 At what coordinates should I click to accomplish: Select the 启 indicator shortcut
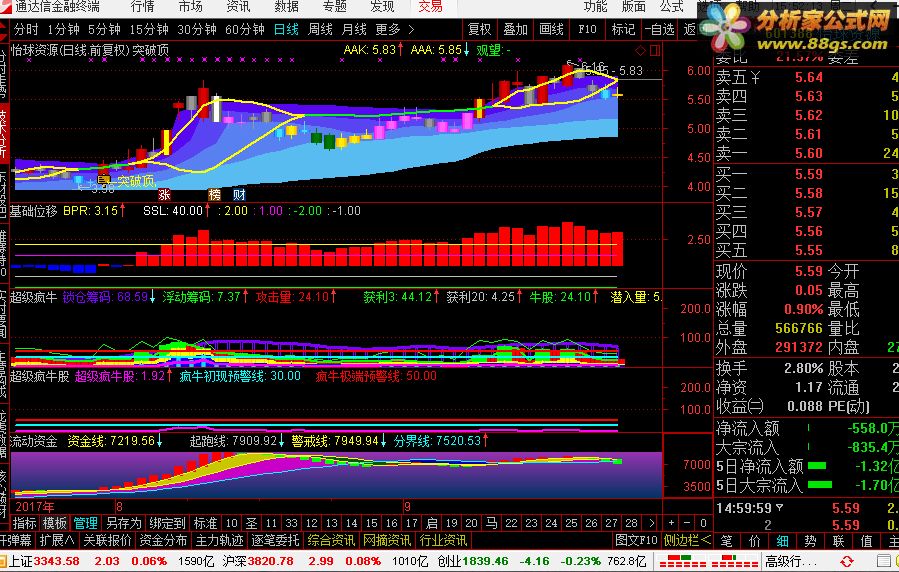[432, 523]
